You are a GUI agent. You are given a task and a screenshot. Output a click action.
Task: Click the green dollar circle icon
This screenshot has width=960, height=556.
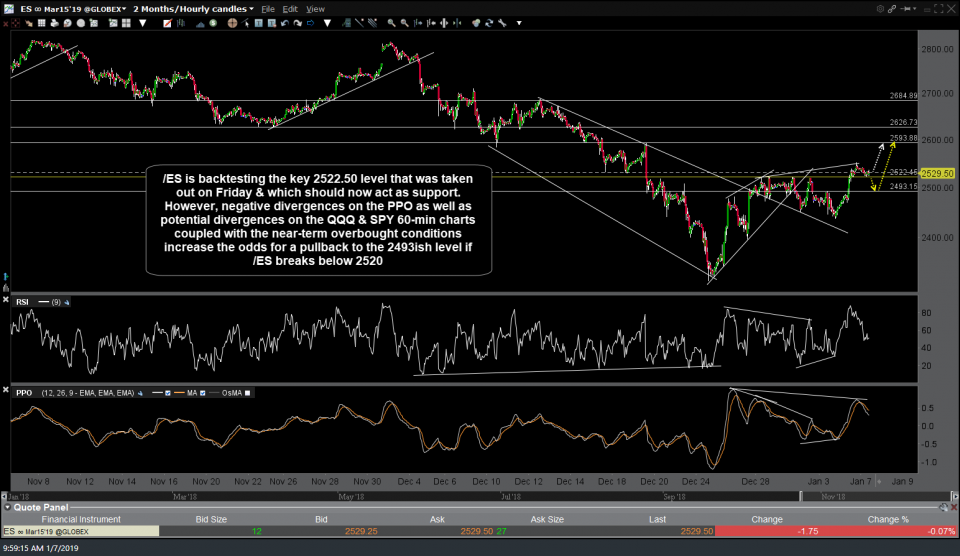pos(213,23)
